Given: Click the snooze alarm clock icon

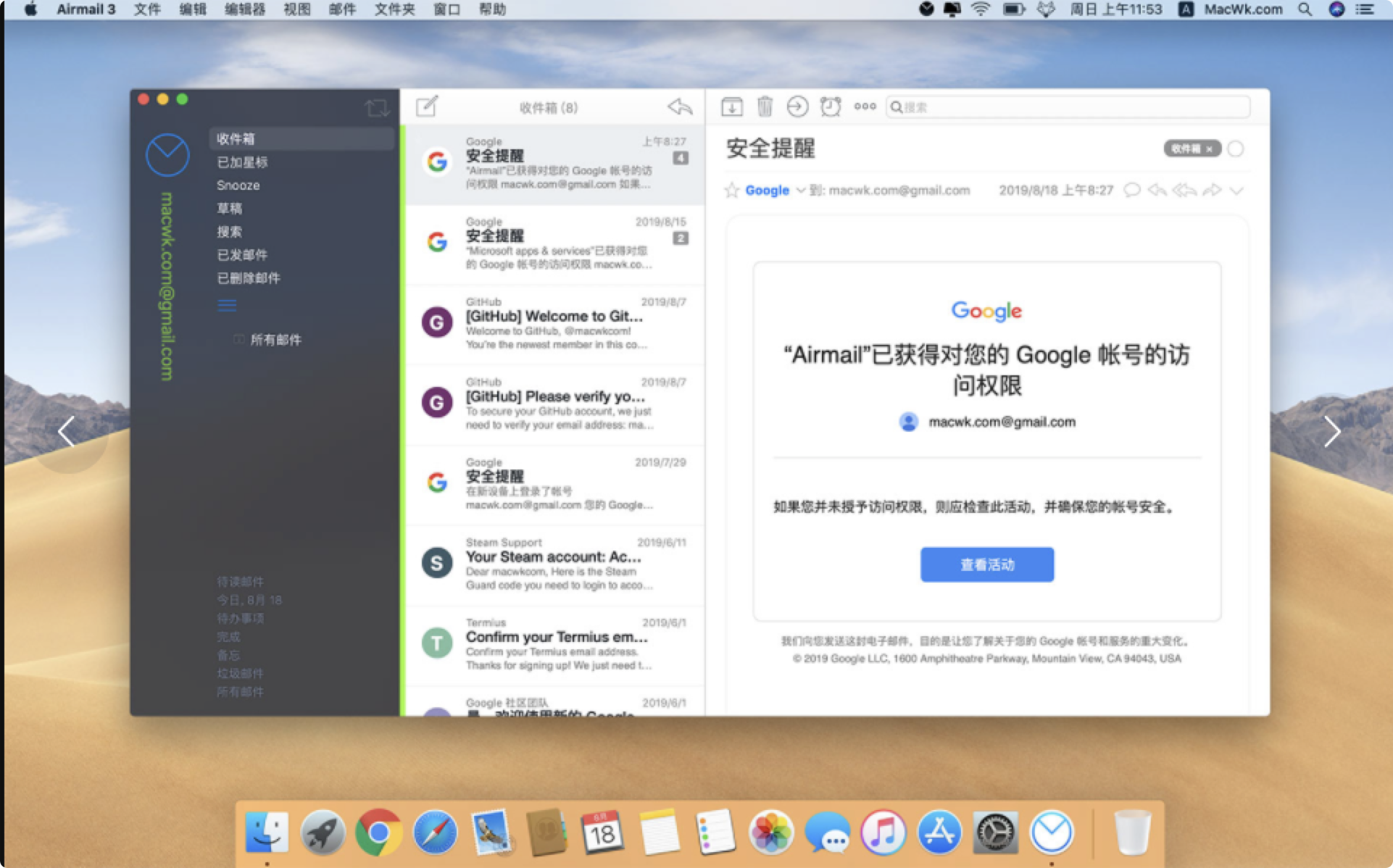Looking at the screenshot, I should [831, 107].
